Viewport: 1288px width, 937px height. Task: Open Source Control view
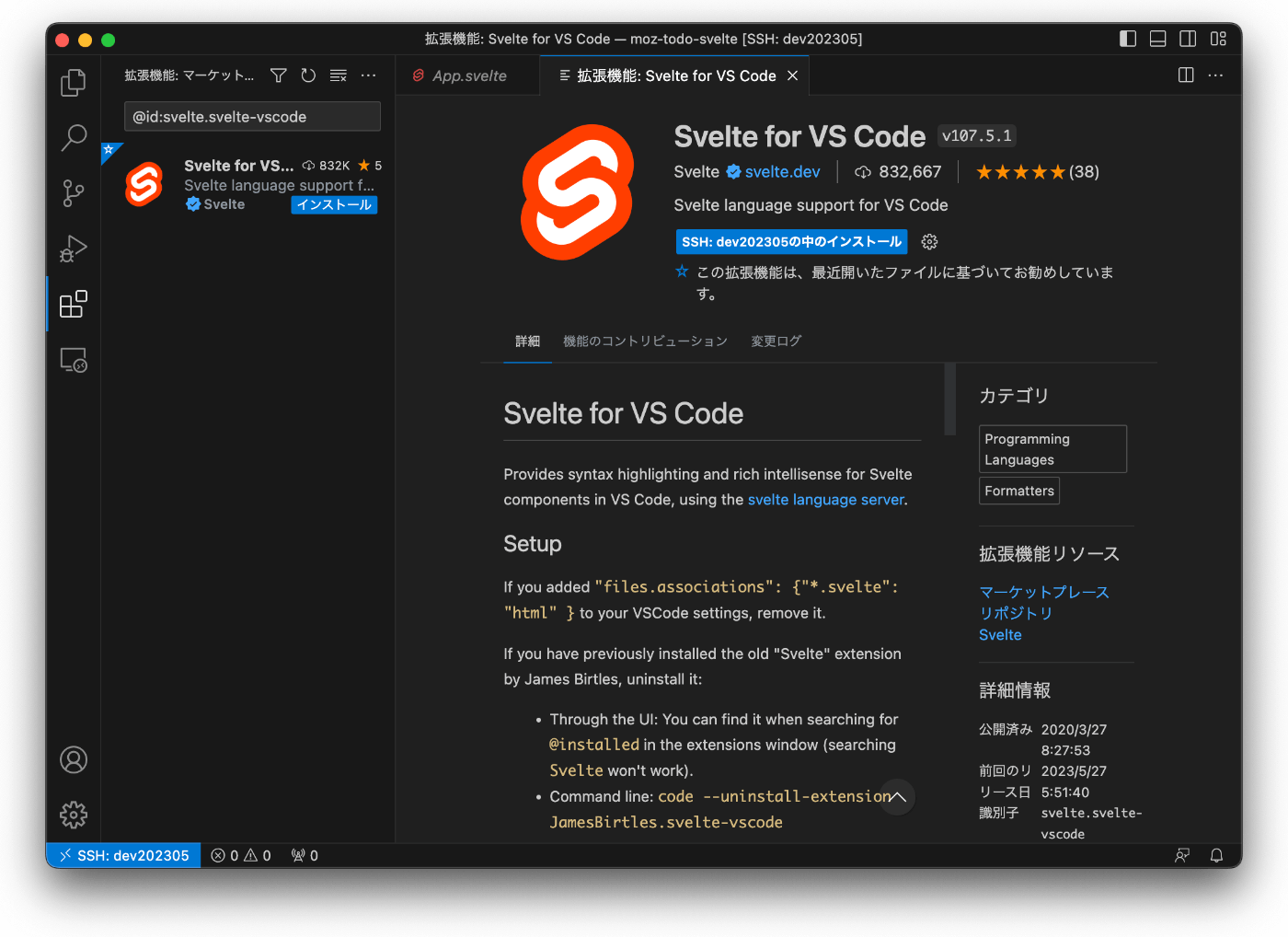(74, 193)
